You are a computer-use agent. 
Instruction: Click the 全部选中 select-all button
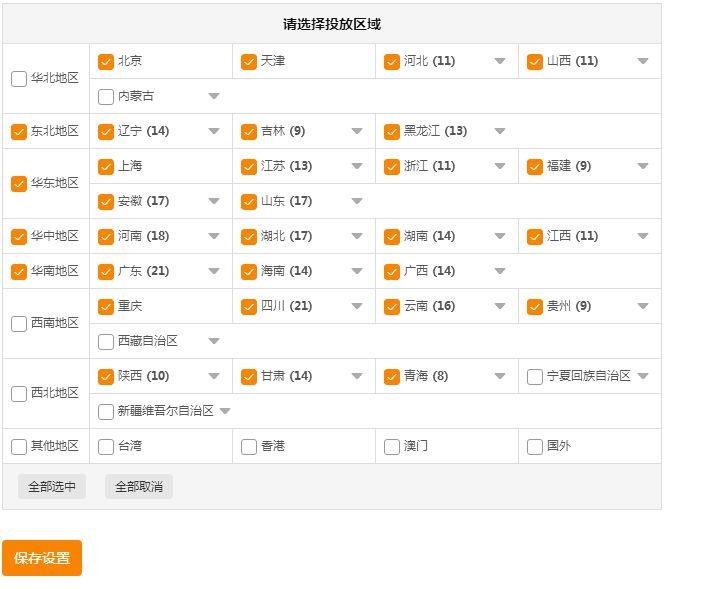(x=52, y=487)
